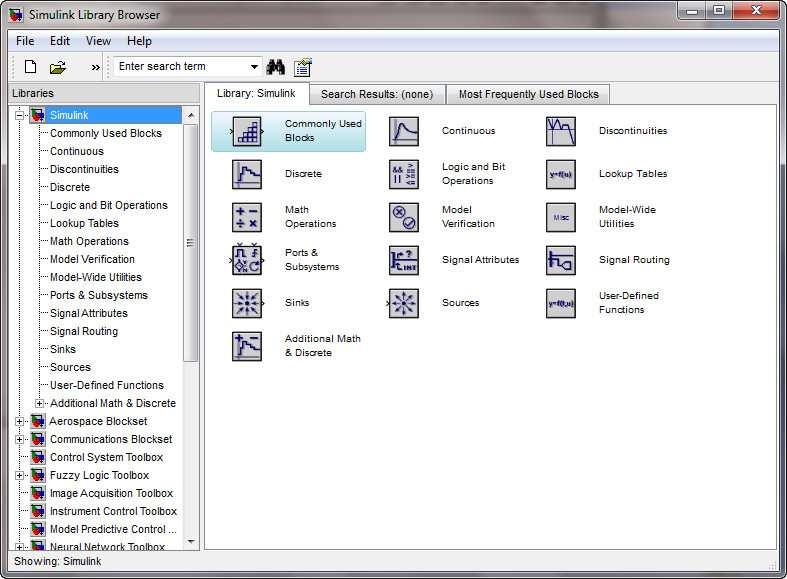Open Additional Math & Discrete block icon
This screenshot has height=579, width=787.
pos(246,346)
